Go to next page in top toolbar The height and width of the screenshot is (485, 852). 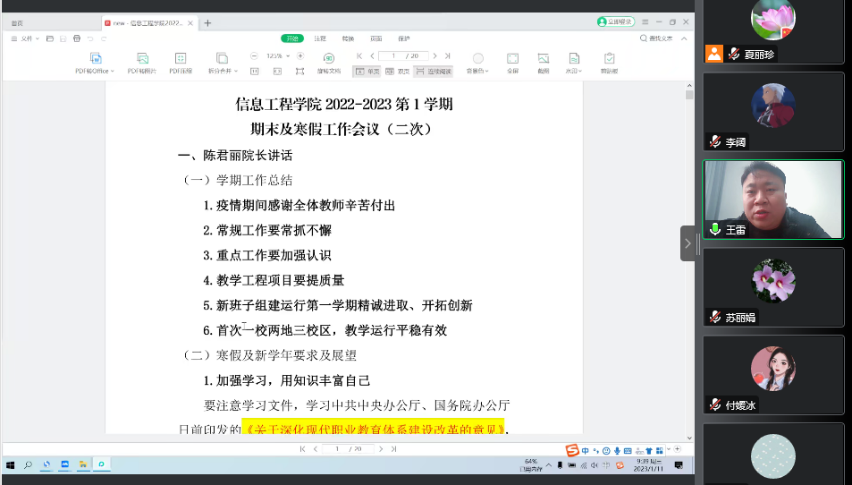[436, 55]
